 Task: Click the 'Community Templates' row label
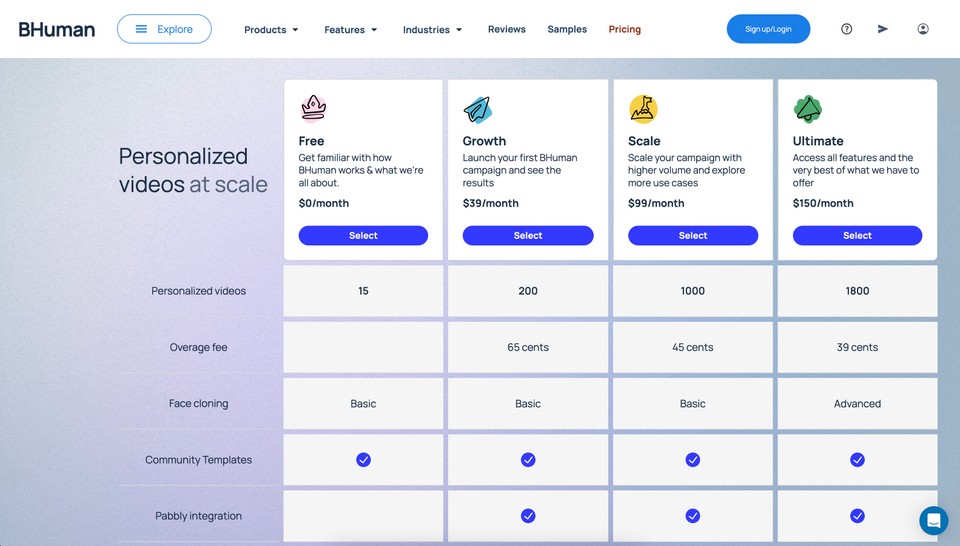point(198,460)
